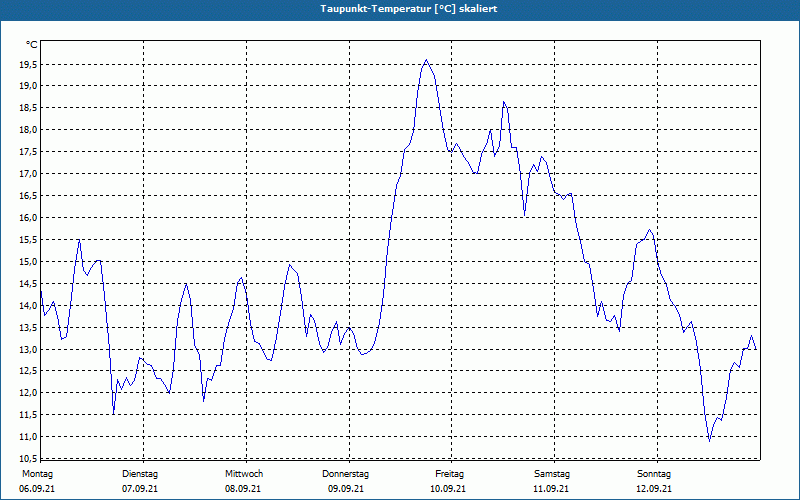Image resolution: width=800 pixels, height=500 pixels.
Task: Click the Mittwoch day label
Action: [244, 474]
